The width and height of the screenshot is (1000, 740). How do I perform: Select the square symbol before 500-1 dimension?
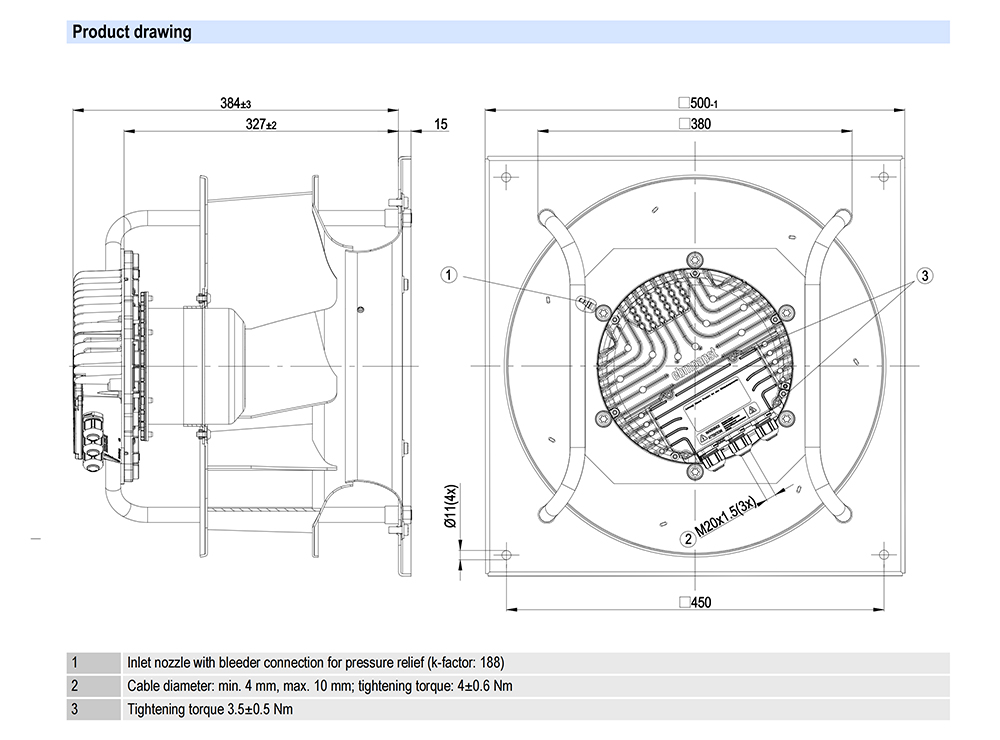coord(684,103)
